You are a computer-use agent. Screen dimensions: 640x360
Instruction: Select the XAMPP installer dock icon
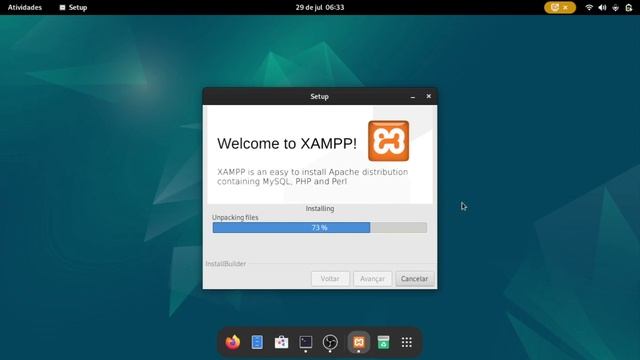tap(359, 342)
